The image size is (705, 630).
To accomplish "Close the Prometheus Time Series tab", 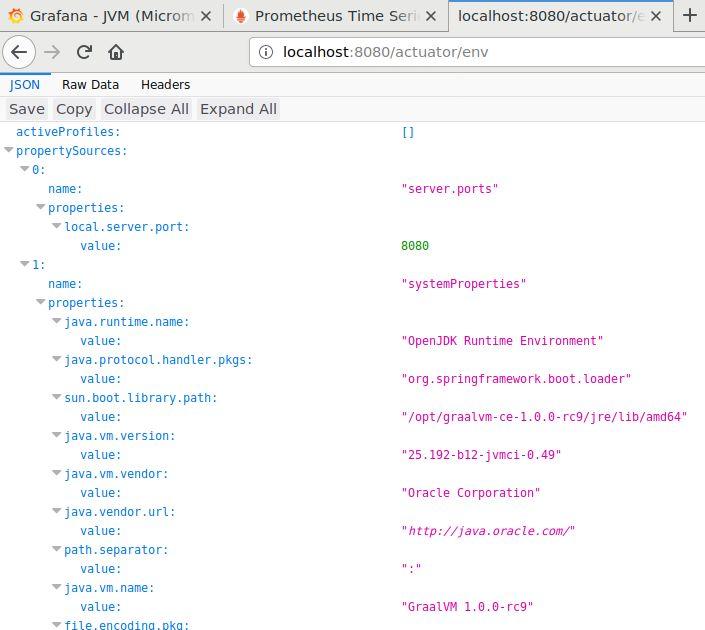I will [431, 16].
